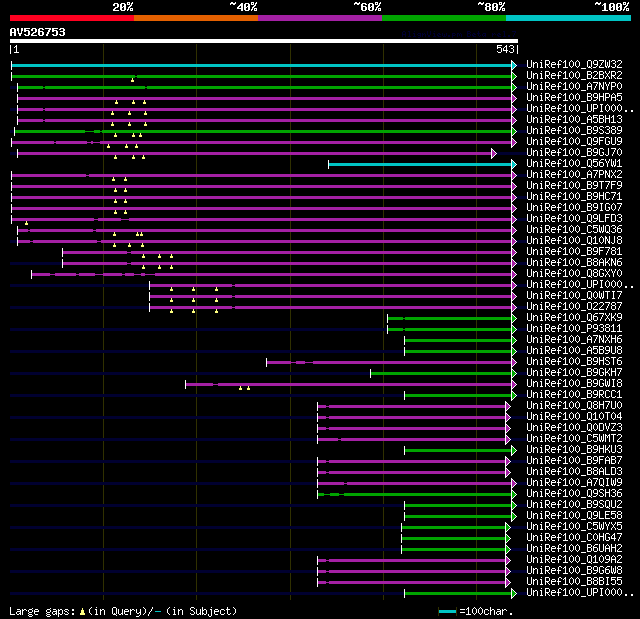Image resolution: width=640 pixels, height=619 pixels.
Task: Click the cyan 100char scale bar
Action: [x=447, y=611]
